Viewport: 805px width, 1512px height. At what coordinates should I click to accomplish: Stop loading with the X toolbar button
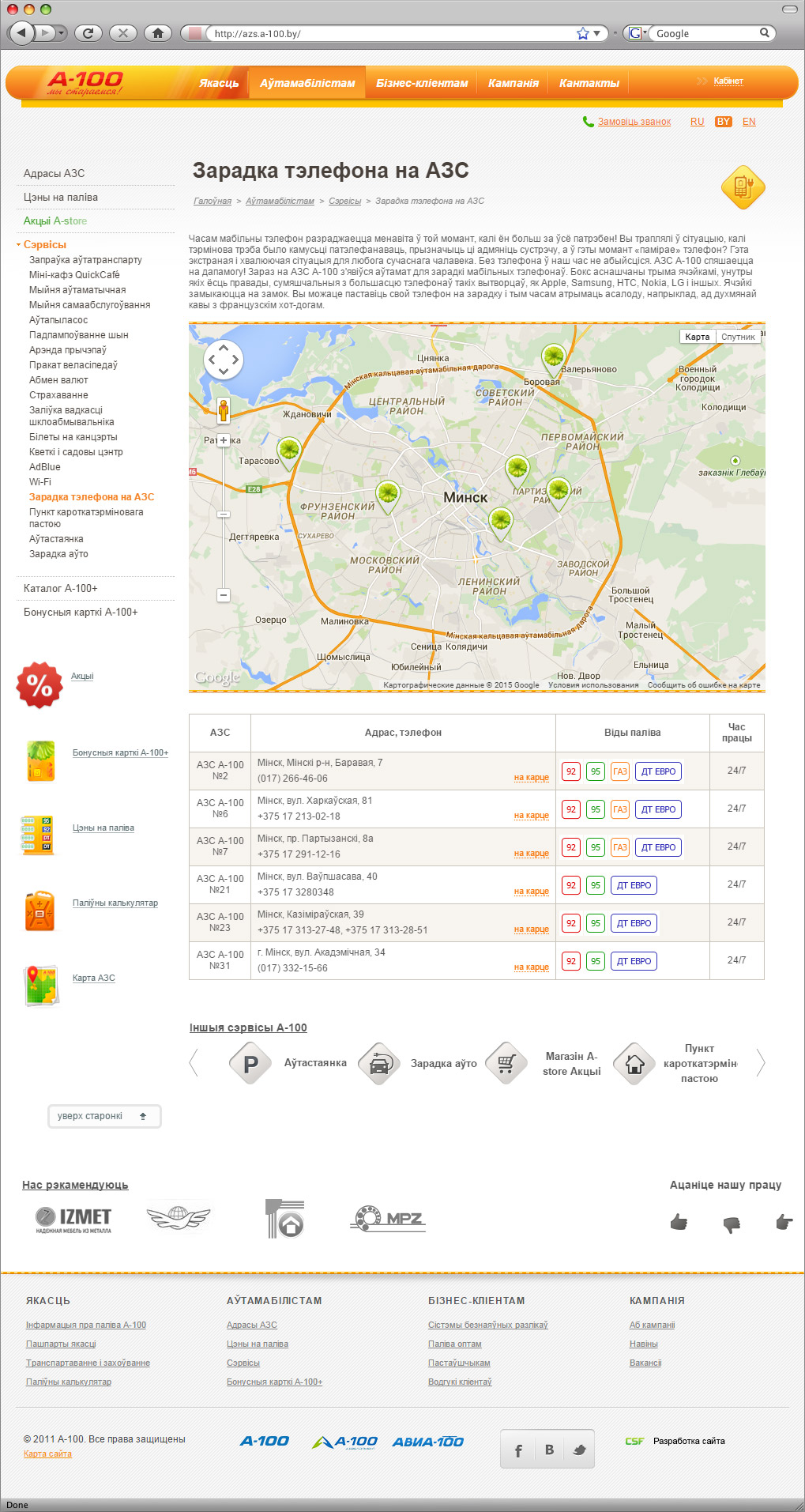point(122,33)
